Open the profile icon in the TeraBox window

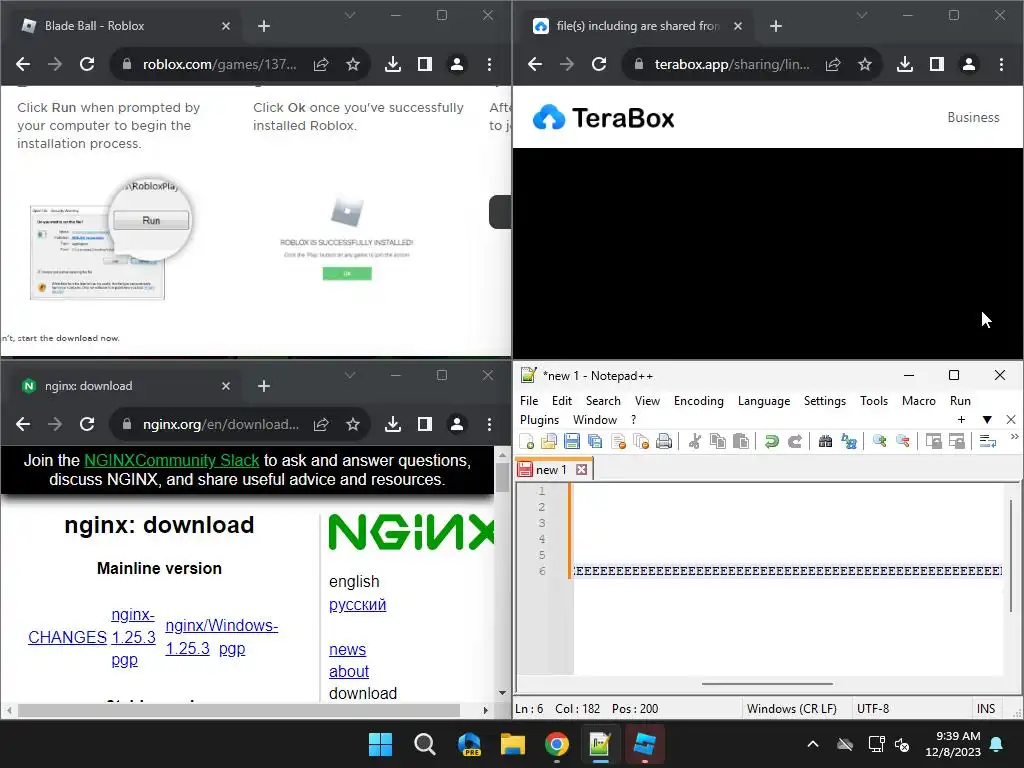pyautogui.click(x=968, y=64)
